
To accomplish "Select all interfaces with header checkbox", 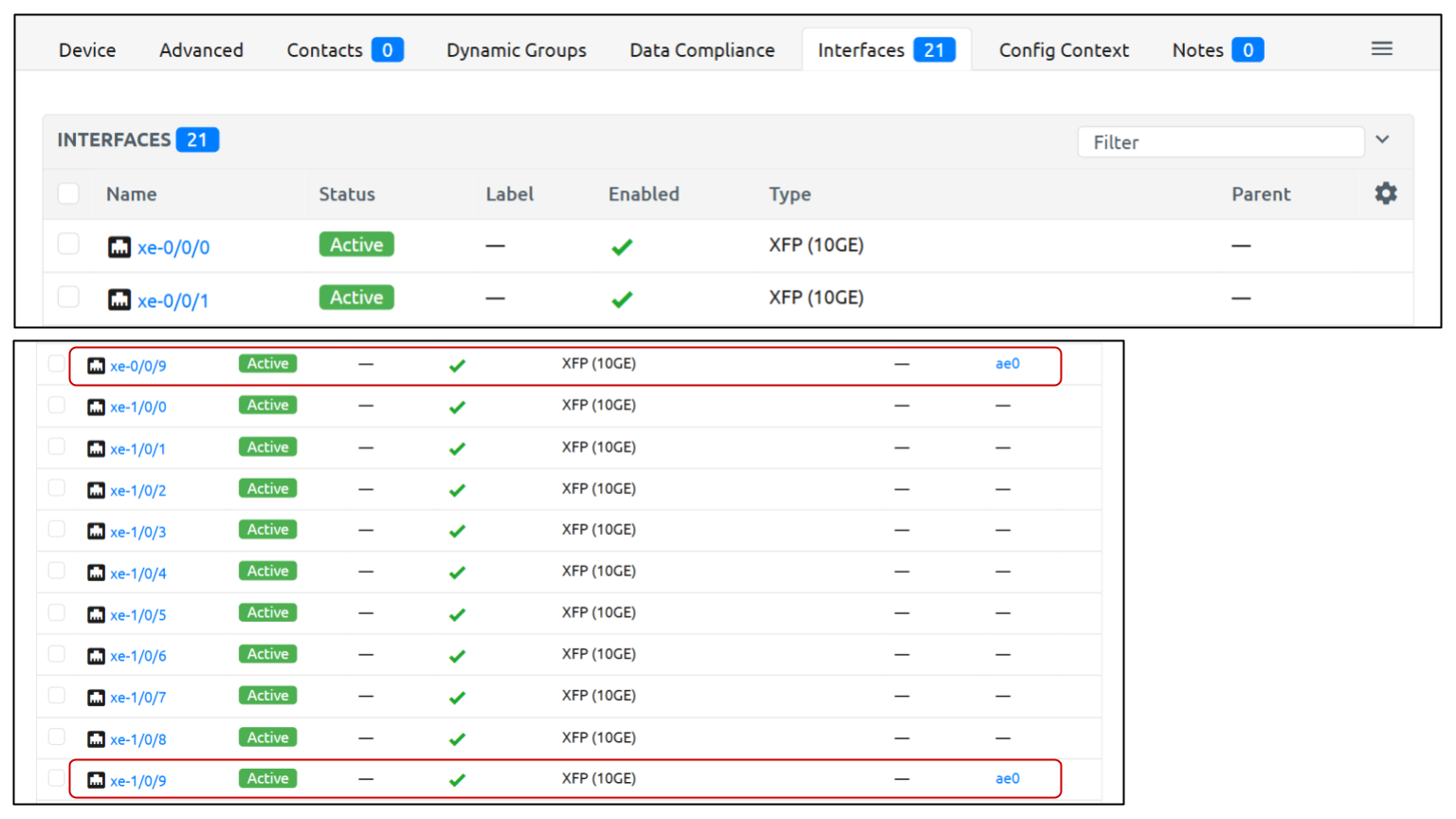I will [68, 193].
